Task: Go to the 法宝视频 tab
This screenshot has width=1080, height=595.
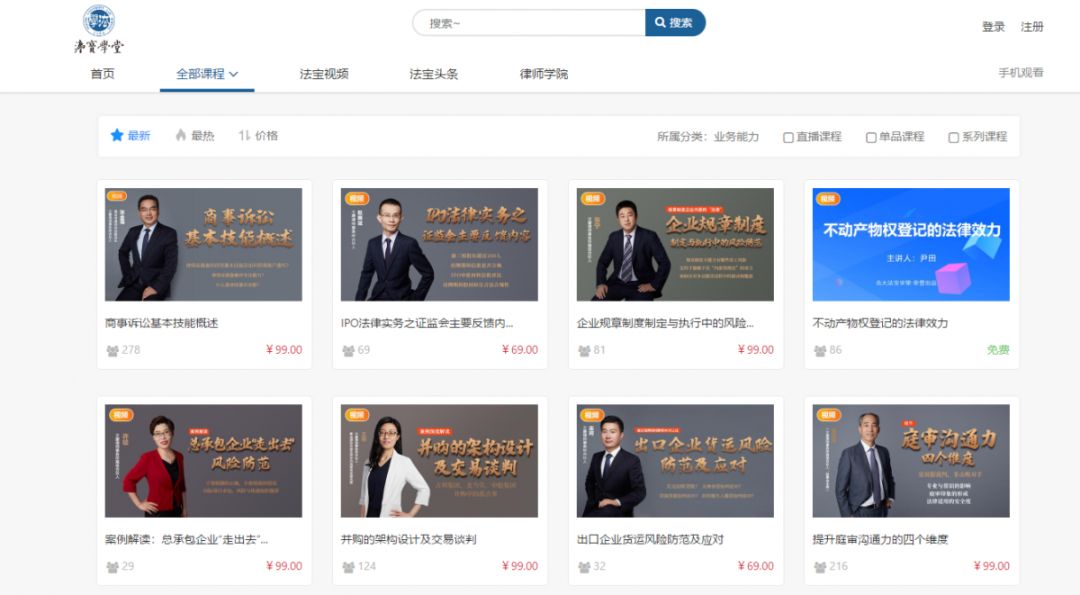Action: click(324, 74)
